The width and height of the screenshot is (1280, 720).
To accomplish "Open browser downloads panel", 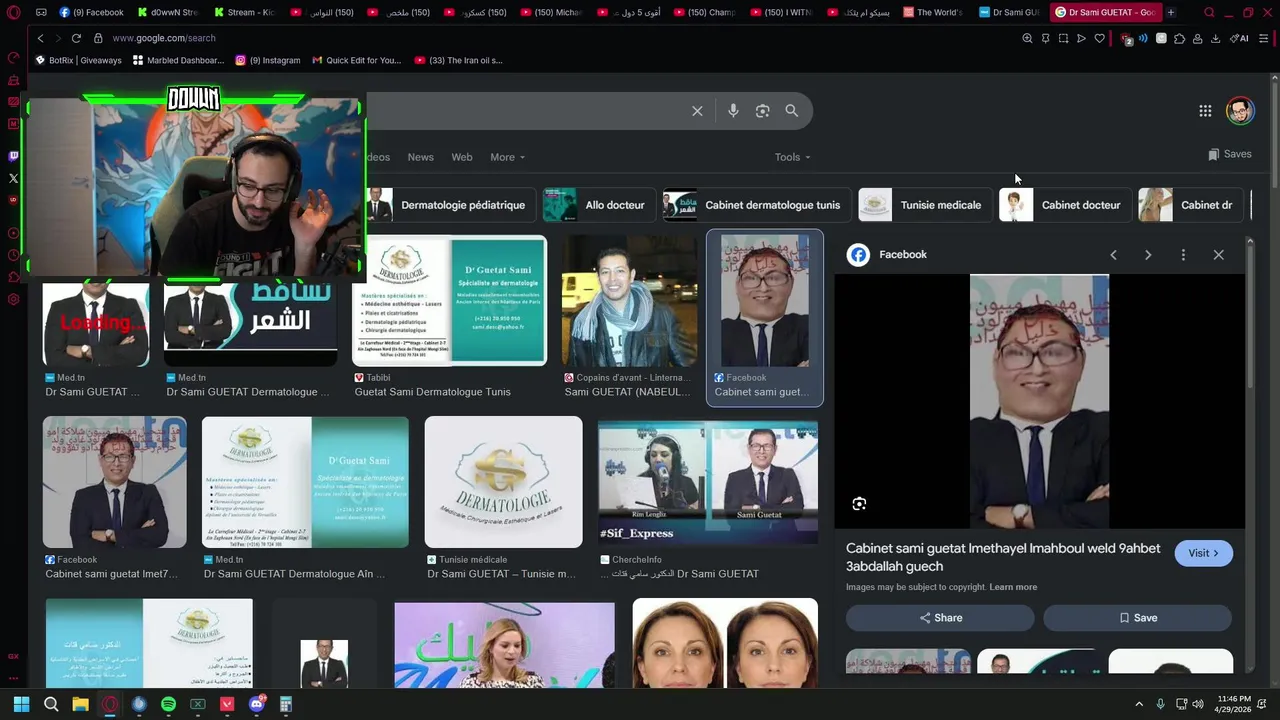I will coord(1215,38).
